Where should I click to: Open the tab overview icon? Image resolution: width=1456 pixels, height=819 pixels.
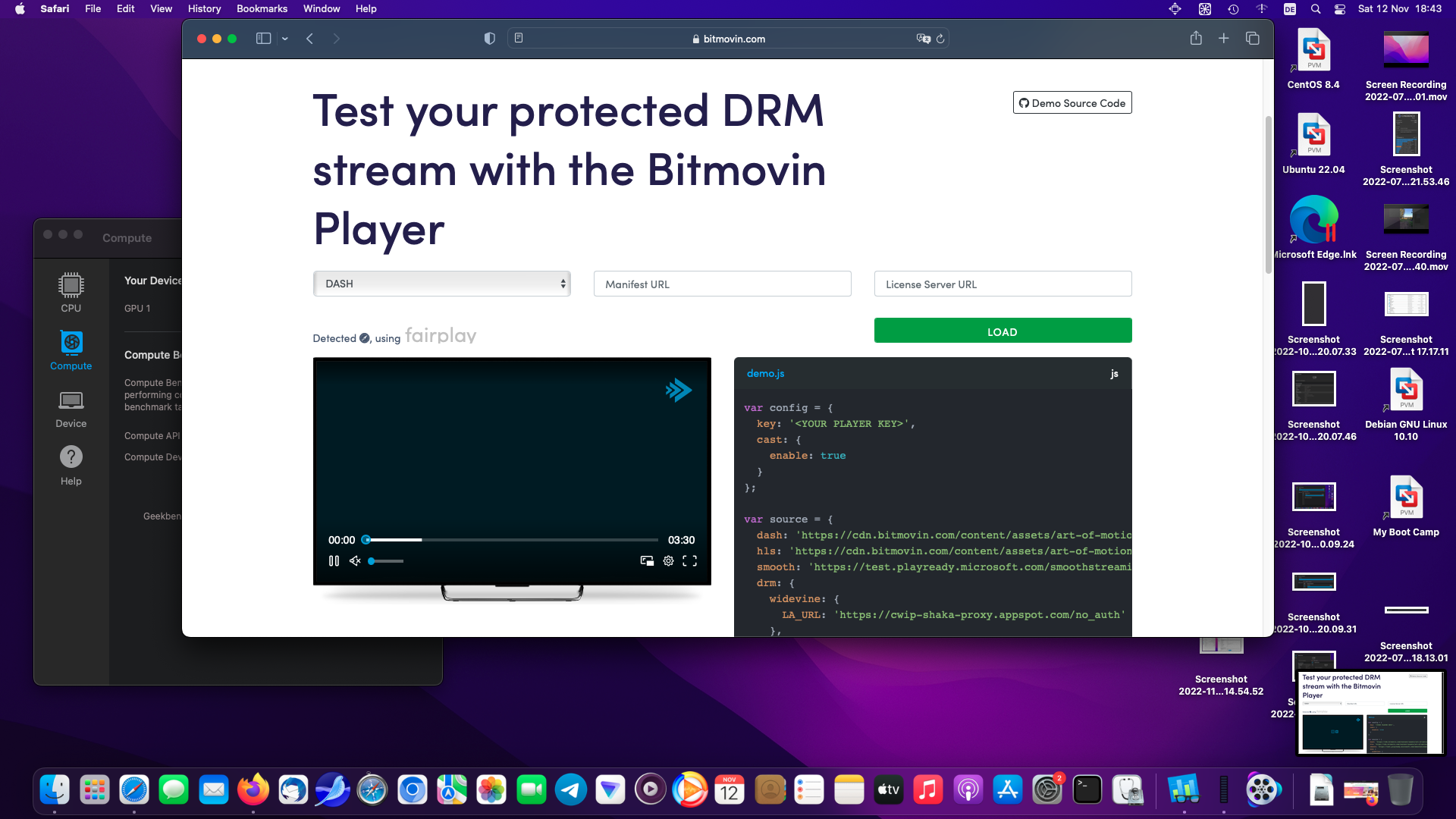click(x=1252, y=39)
